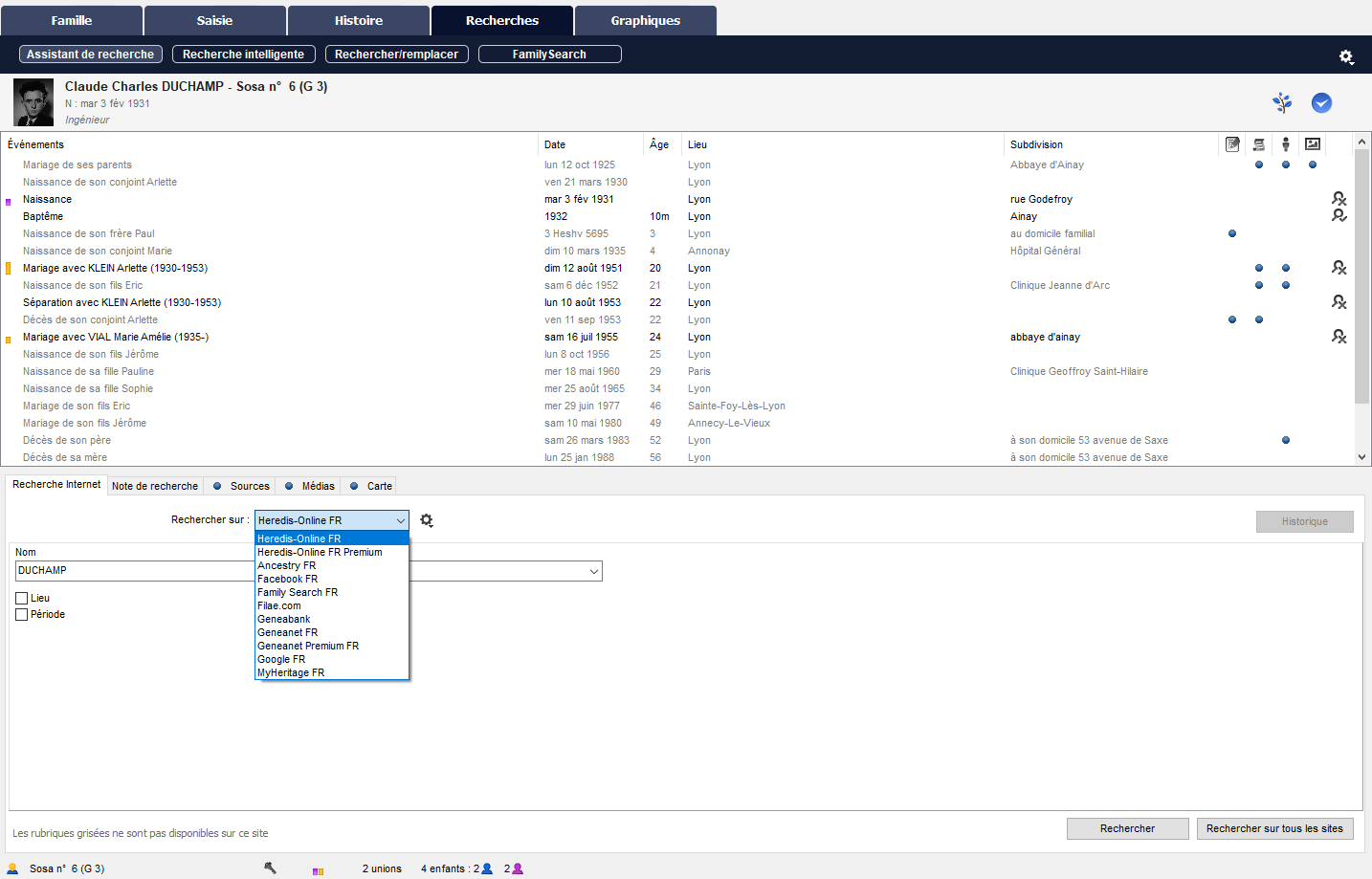Select Geneabank in the list
Screen dimensions: 1372x879
click(332, 619)
